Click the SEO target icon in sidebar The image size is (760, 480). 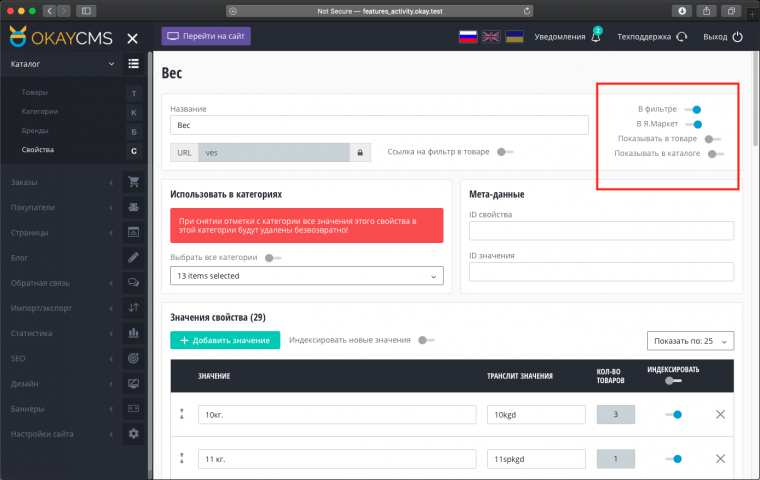click(x=133, y=358)
